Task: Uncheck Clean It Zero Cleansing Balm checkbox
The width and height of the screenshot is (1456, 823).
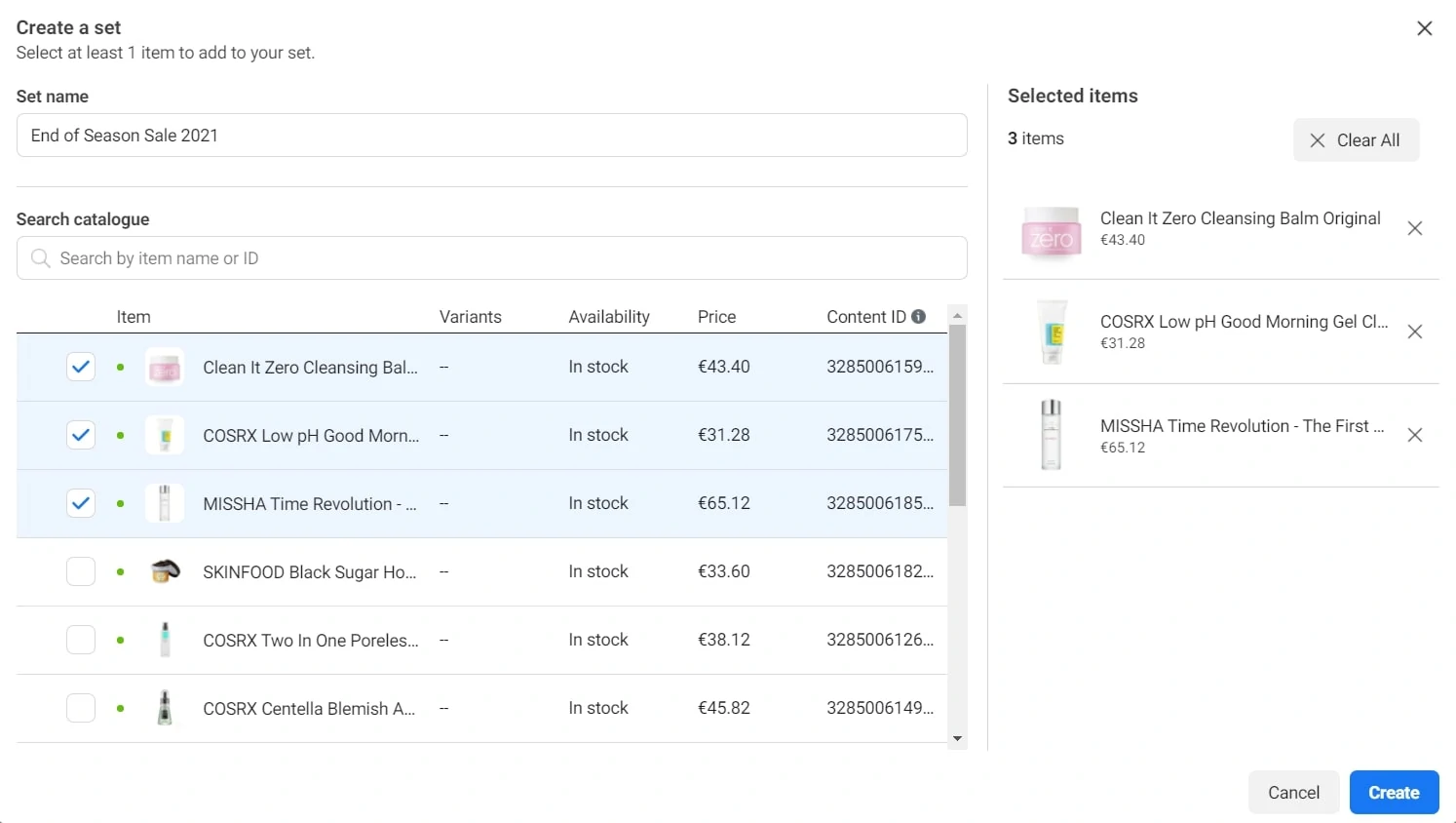Action: point(81,367)
